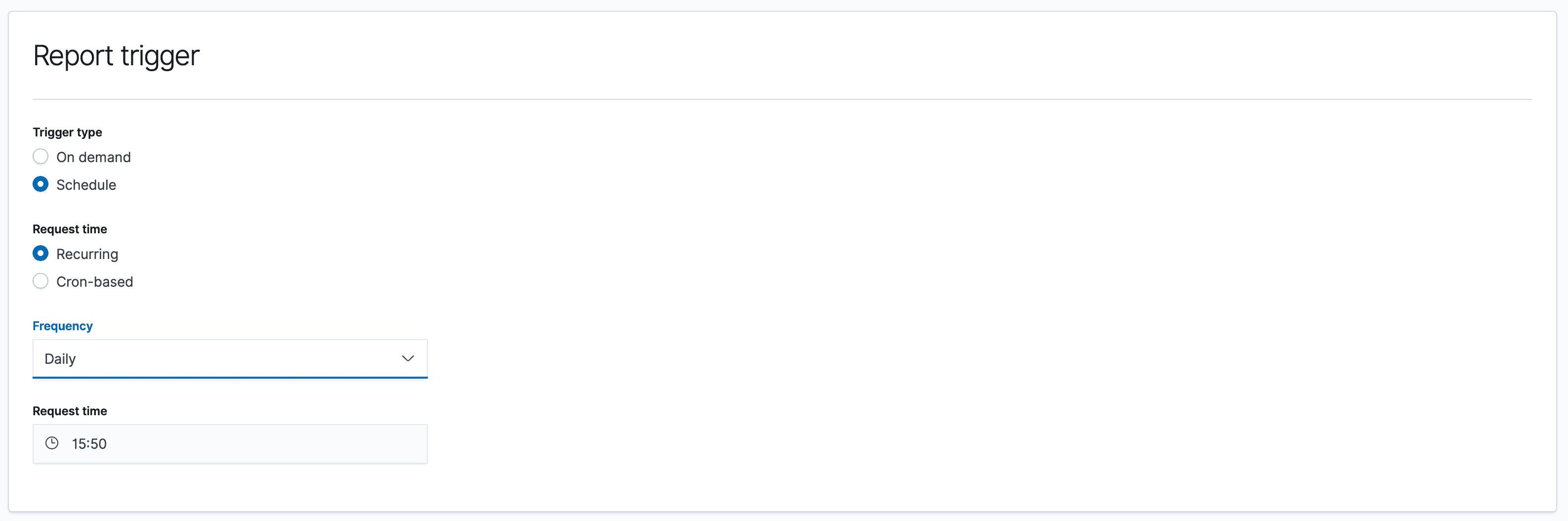Click the Daily value in the Frequency selector
The image size is (1568, 521).
pyautogui.click(x=60, y=358)
